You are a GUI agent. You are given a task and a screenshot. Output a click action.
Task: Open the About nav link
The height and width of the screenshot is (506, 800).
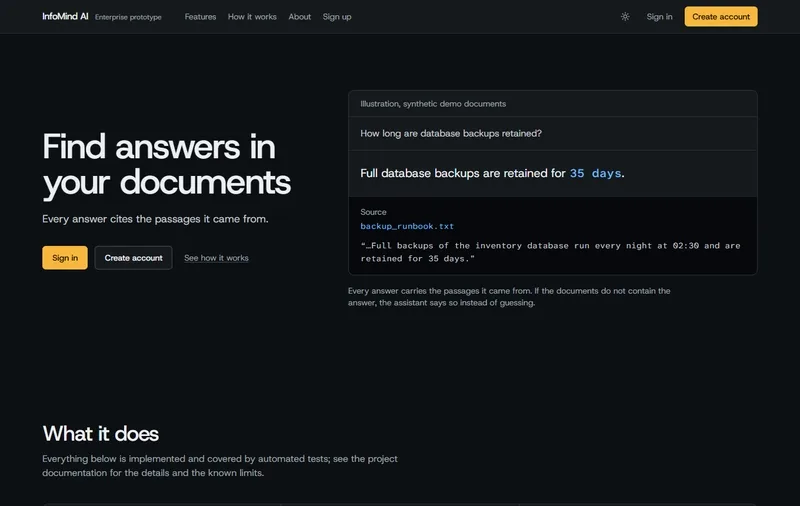click(x=299, y=17)
